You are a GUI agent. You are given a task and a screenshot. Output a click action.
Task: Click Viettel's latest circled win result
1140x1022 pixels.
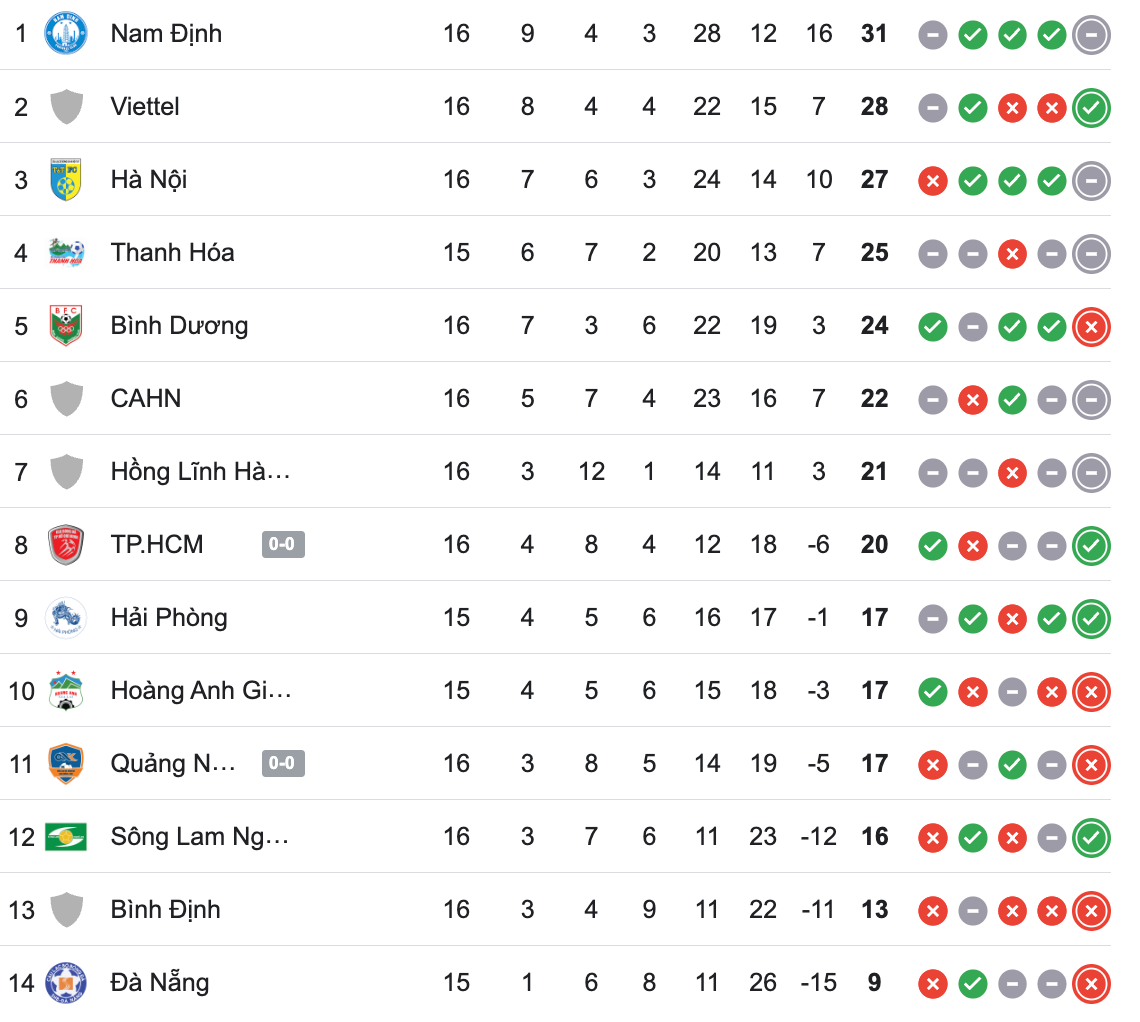pos(1091,108)
